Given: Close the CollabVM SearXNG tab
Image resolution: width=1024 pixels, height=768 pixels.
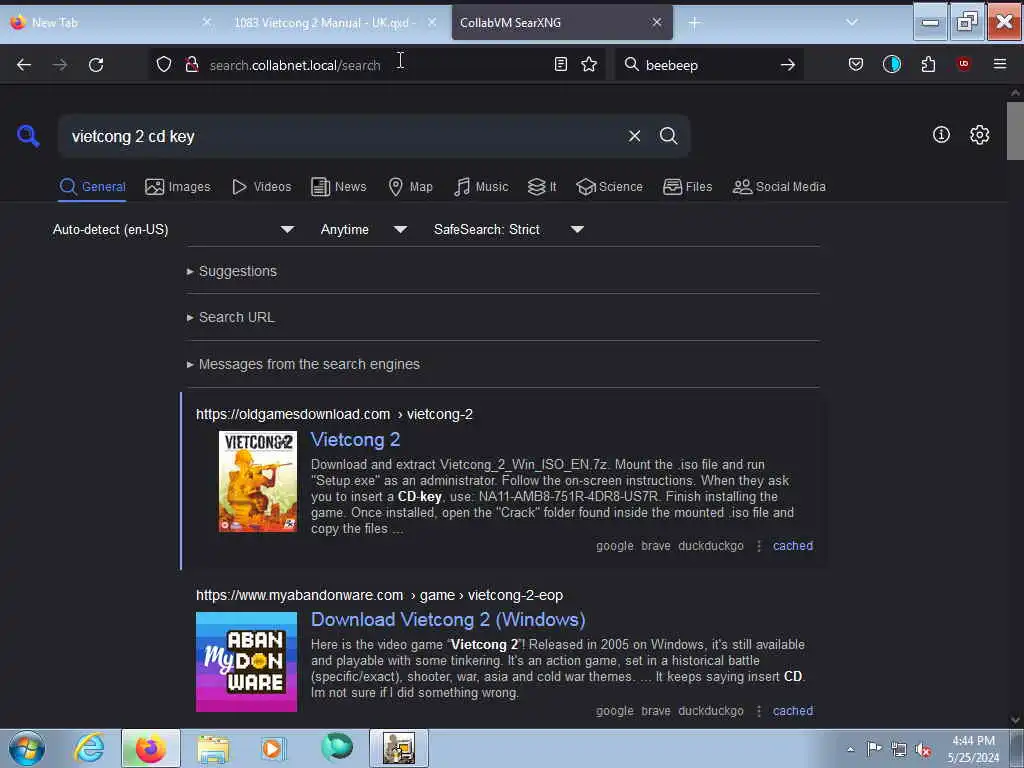Looking at the screenshot, I should tap(657, 22).
